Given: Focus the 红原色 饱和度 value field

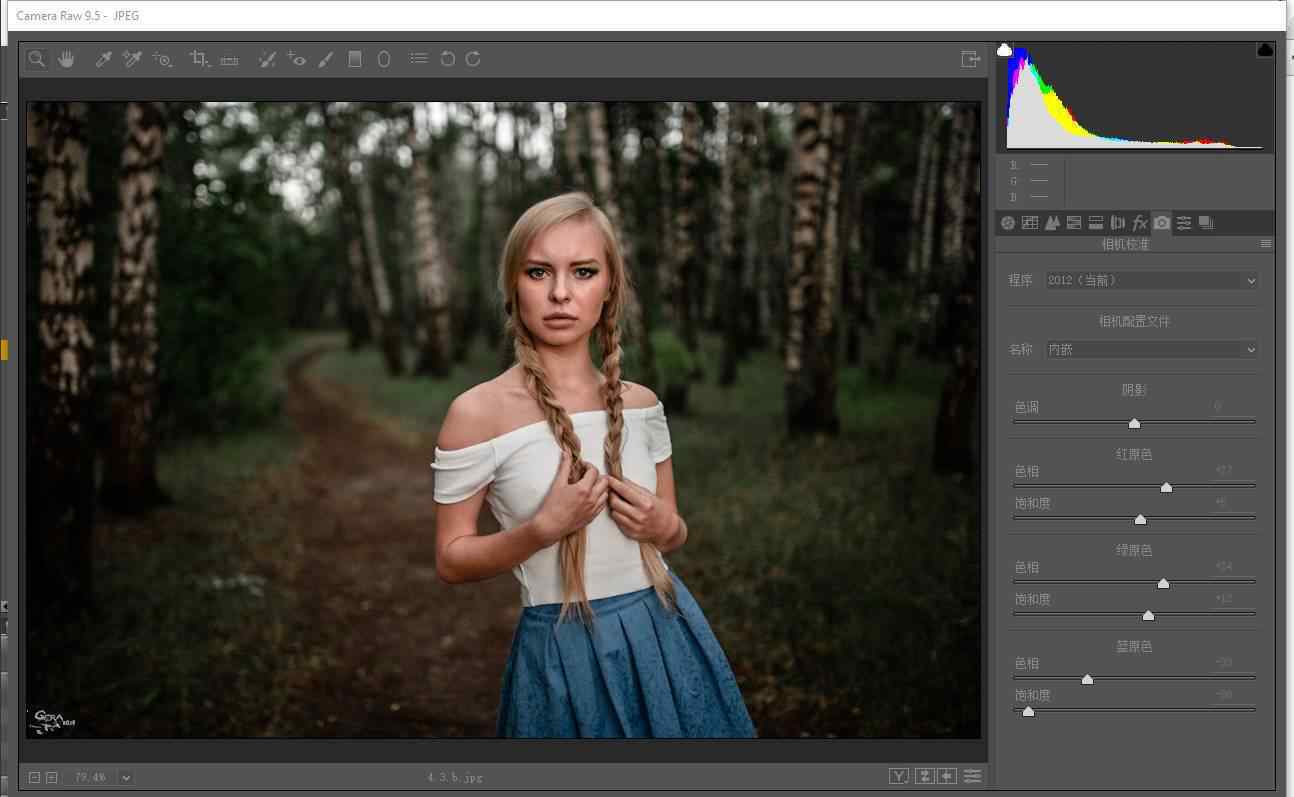Looking at the screenshot, I should point(1233,503).
